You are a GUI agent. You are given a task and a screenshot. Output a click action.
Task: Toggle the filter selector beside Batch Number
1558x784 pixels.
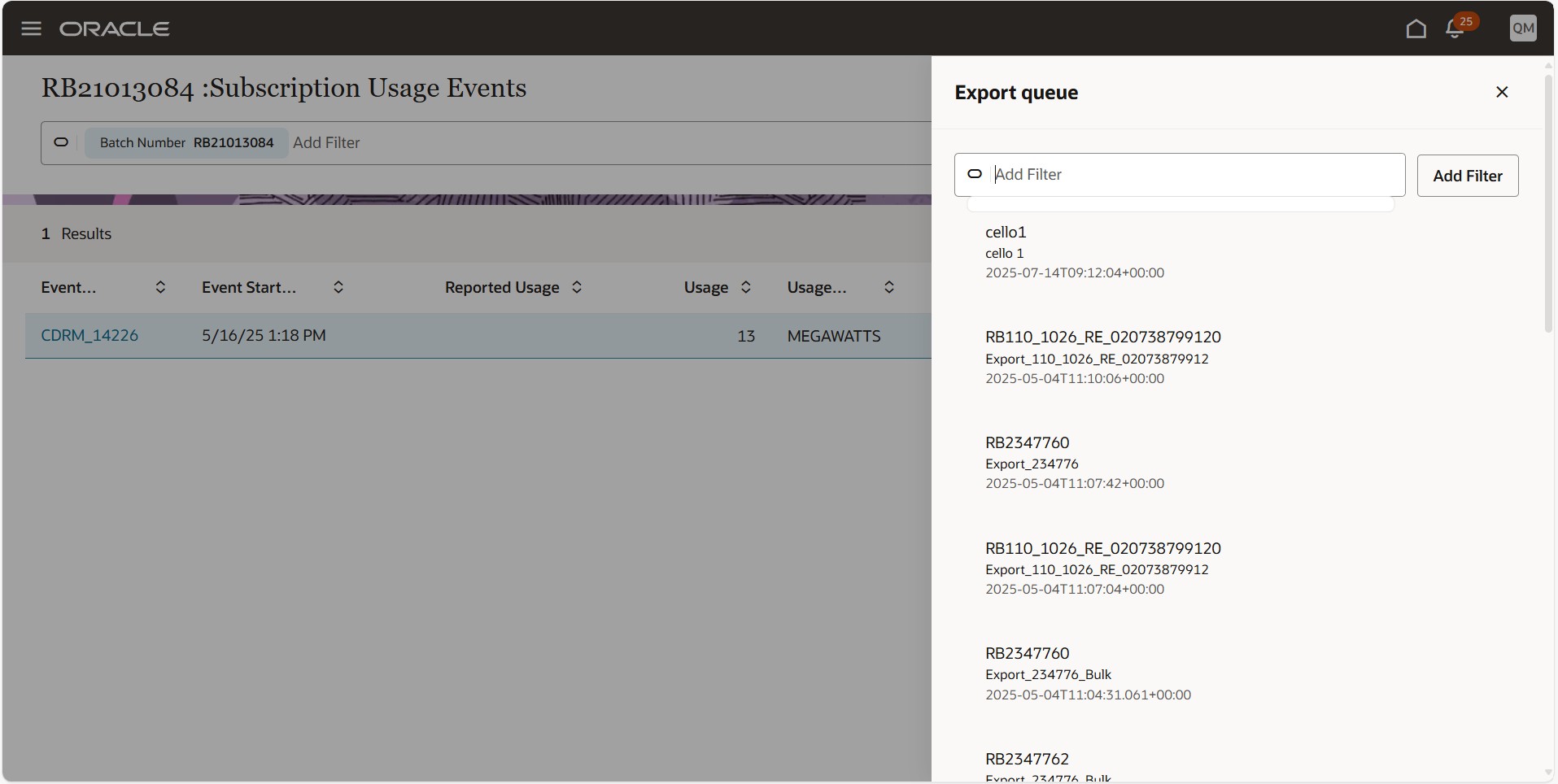pos(60,142)
